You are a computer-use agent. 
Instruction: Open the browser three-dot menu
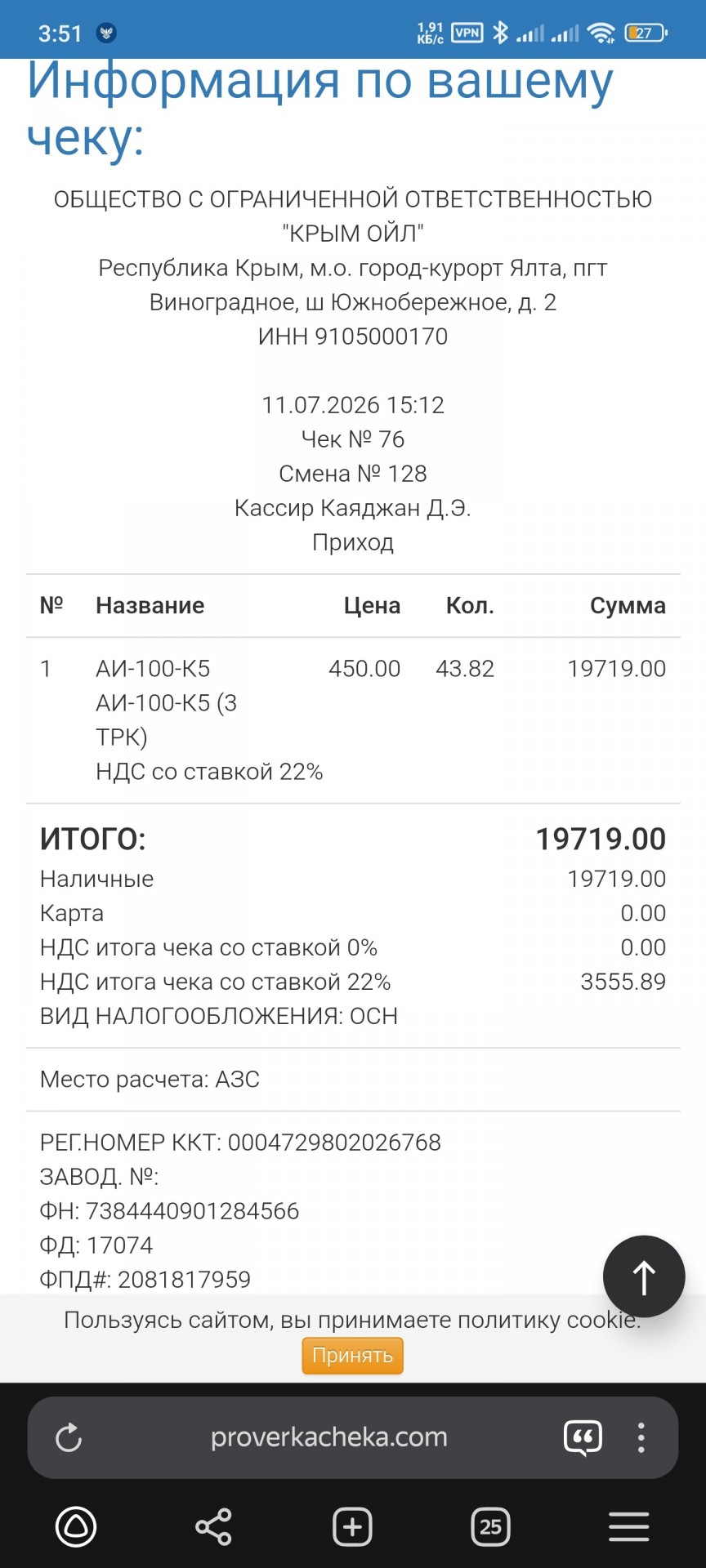click(x=641, y=1437)
